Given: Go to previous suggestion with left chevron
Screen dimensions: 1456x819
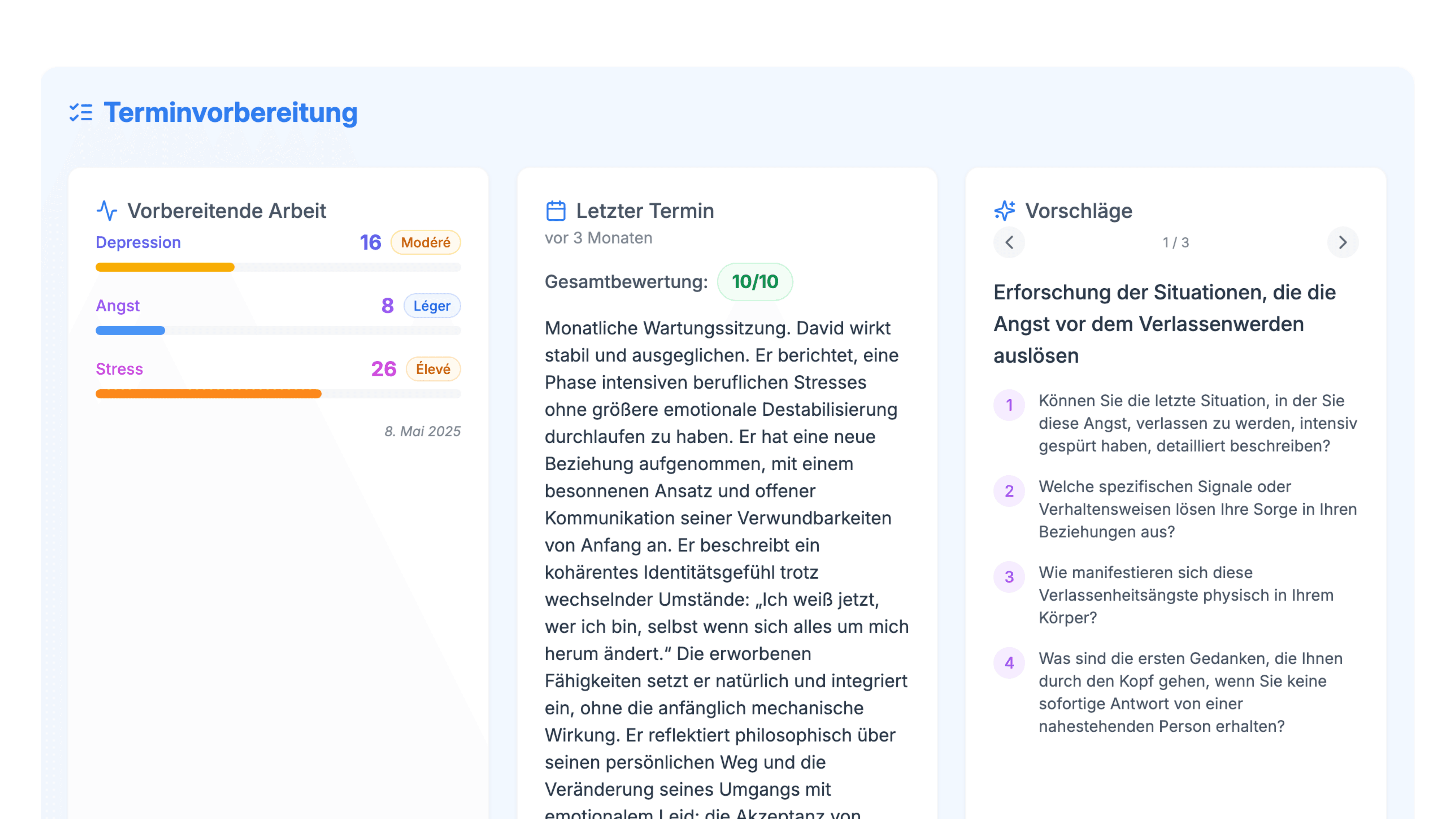Looking at the screenshot, I should pos(1009,243).
